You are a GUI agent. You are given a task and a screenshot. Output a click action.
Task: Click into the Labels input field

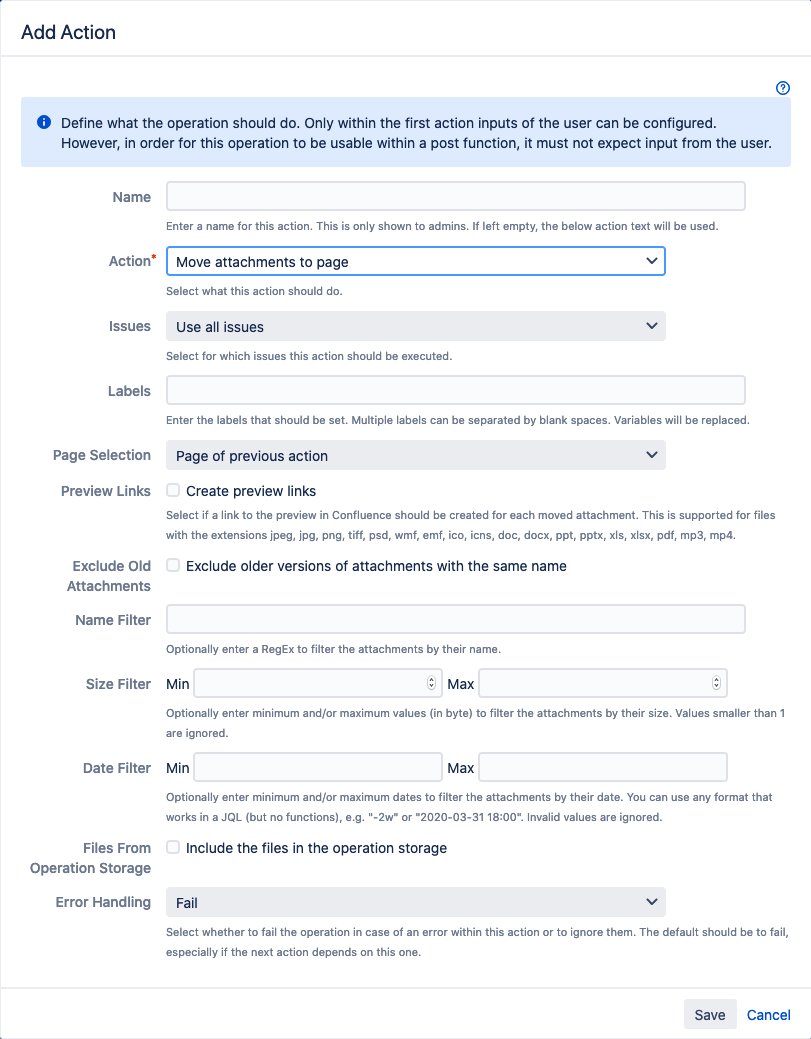(x=455, y=390)
